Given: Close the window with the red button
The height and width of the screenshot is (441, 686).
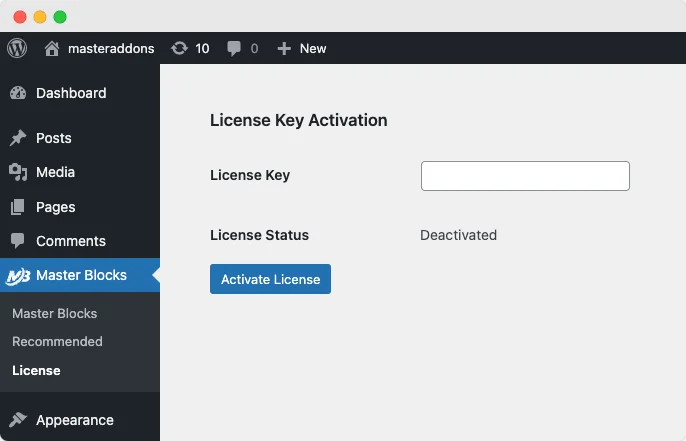Looking at the screenshot, I should click(x=20, y=17).
